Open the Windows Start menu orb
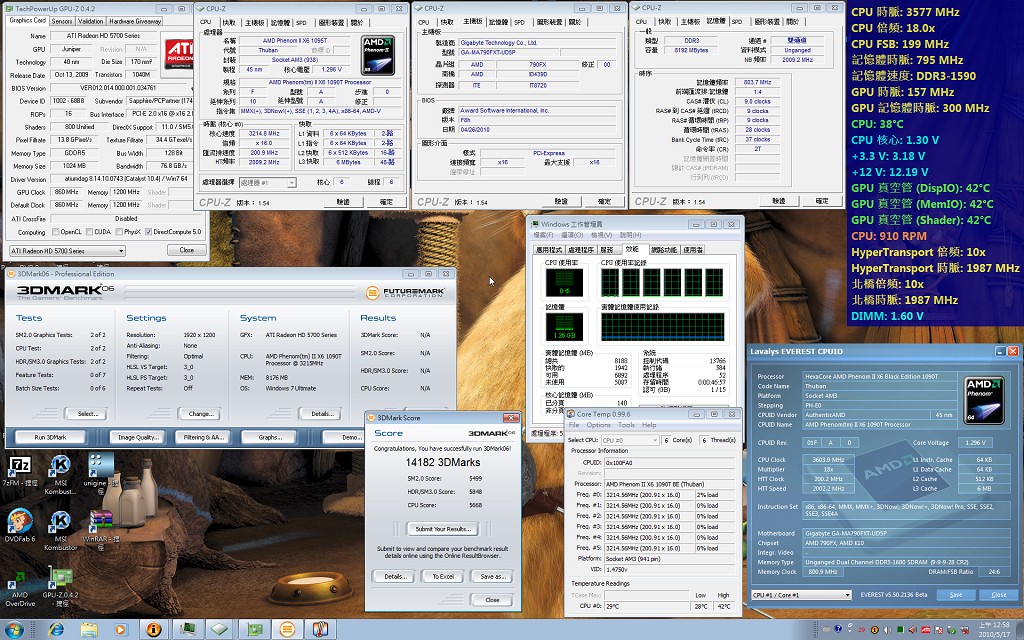This screenshot has width=1024, height=640. pos(14,630)
